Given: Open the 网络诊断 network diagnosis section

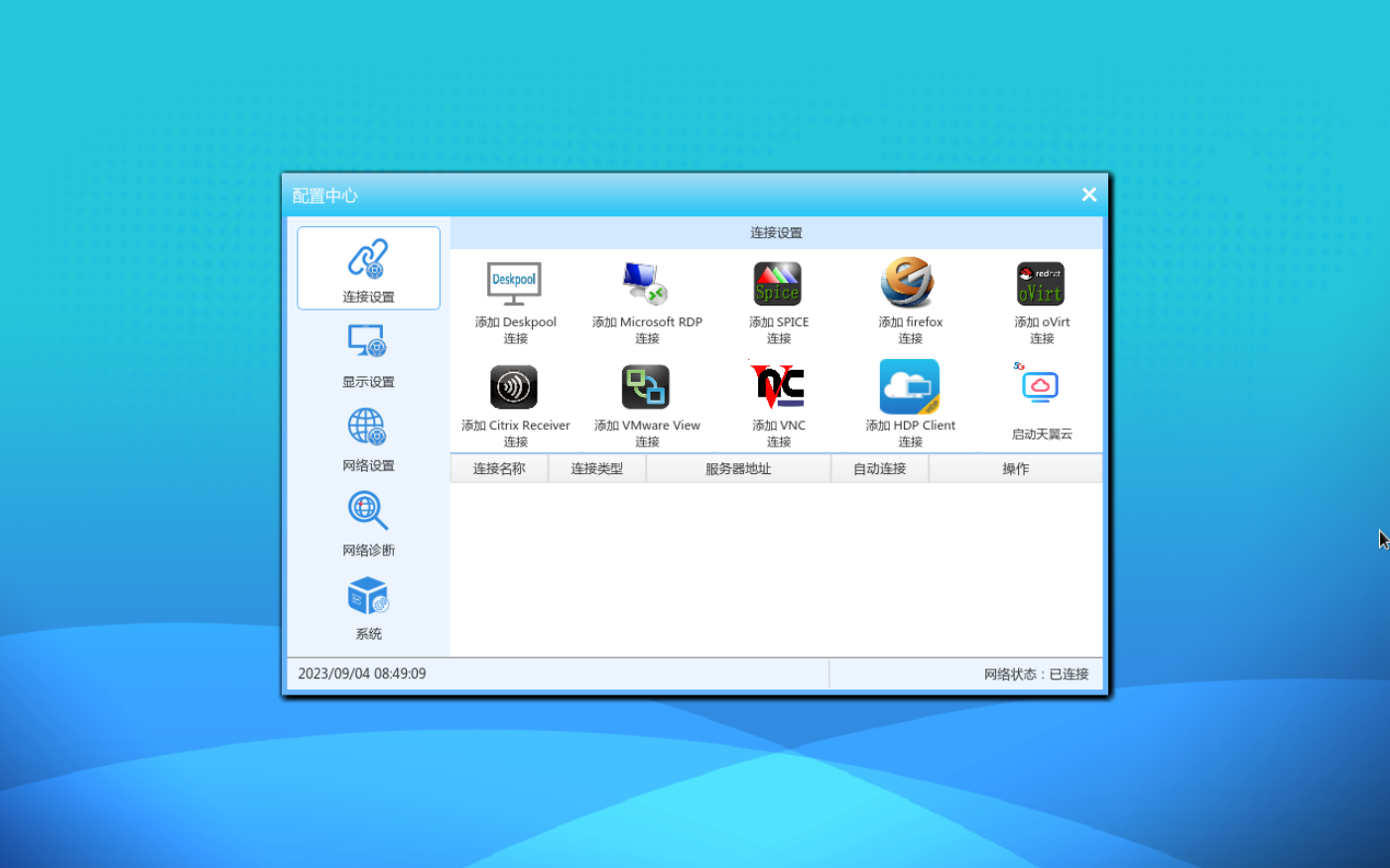Looking at the screenshot, I should tap(368, 524).
